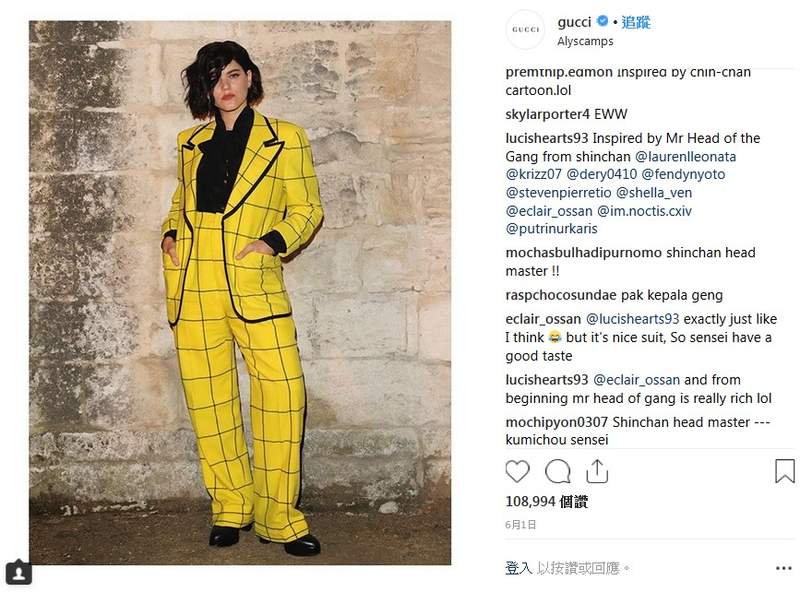
Task: Click the mochipyon0307 username
Action: point(557,422)
